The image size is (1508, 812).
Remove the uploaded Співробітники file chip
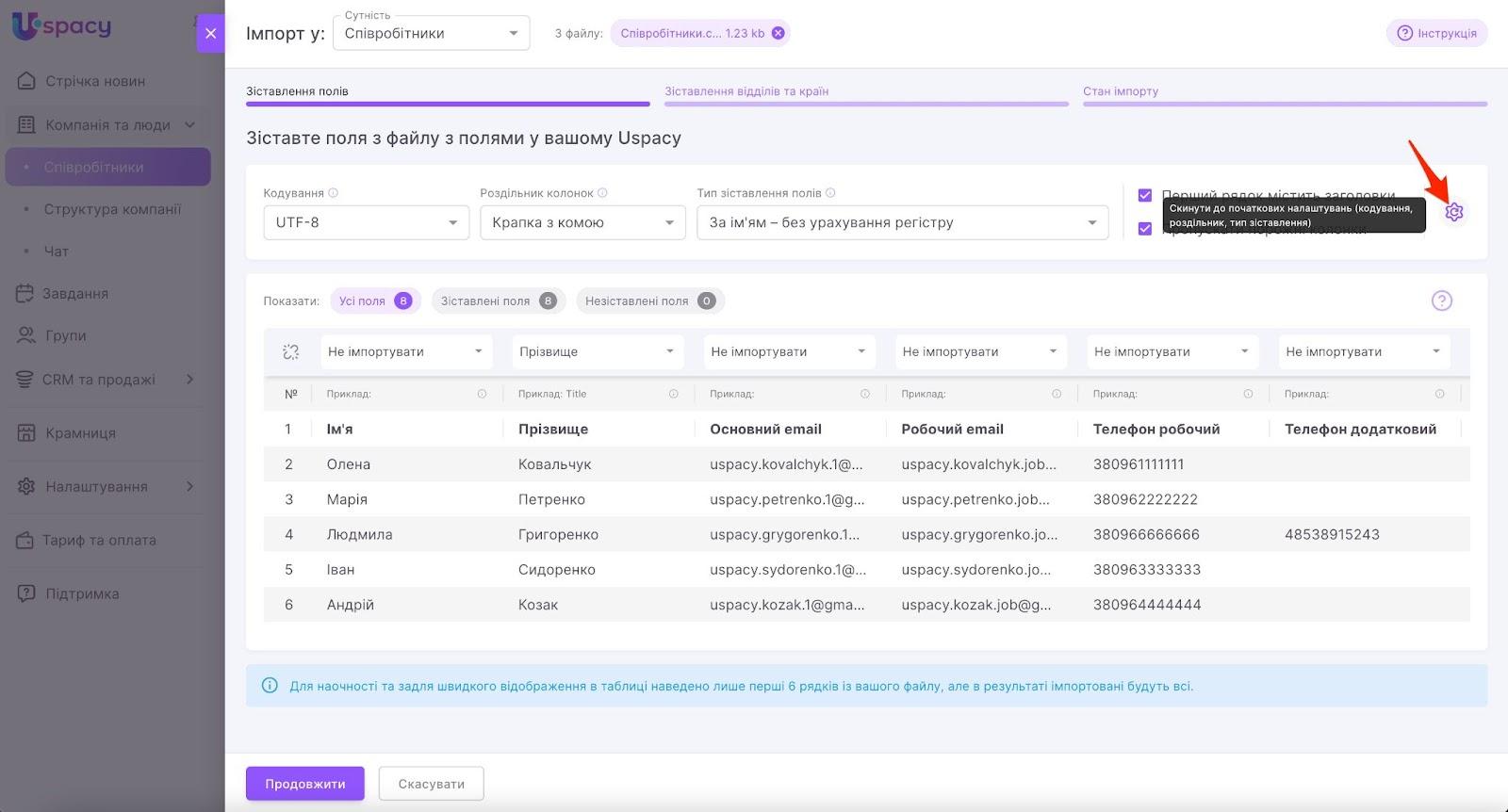point(778,33)
